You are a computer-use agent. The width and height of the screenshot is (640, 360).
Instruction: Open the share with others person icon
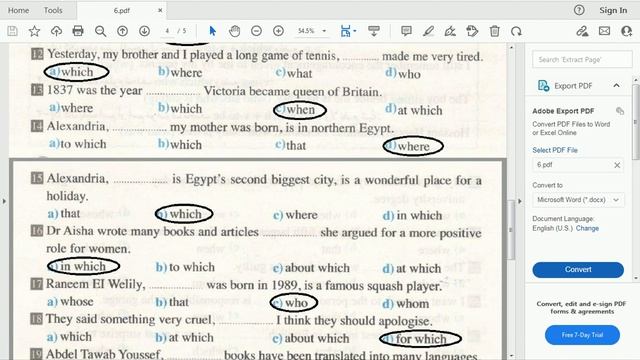coord(627,31)
